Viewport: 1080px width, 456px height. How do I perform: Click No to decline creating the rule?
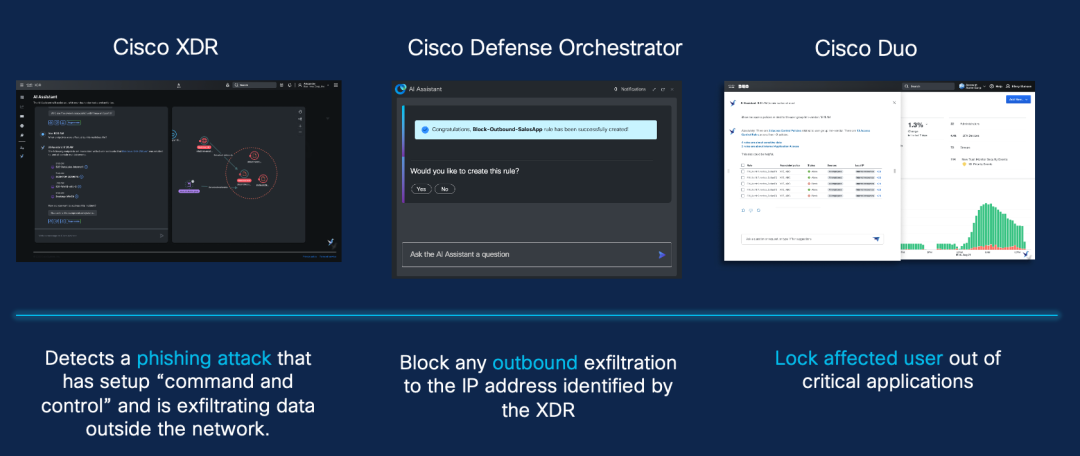[444, 189]
